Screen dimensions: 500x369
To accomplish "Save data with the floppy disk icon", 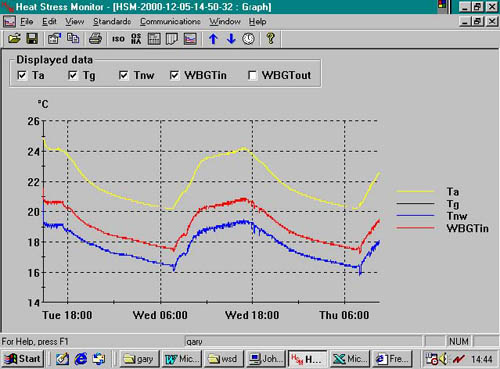I will (x=32, y=39).
